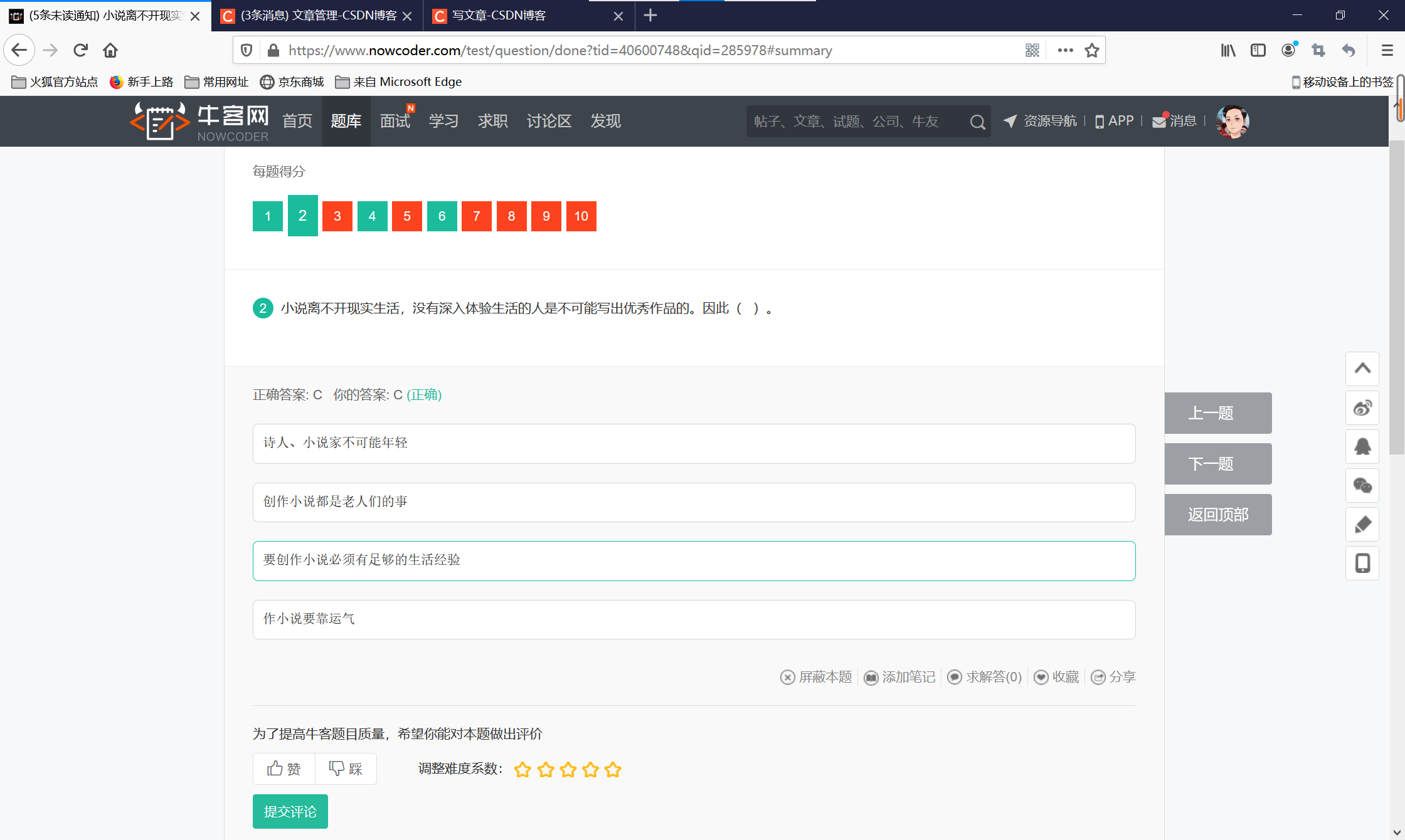Toggle the 踩 thumbs-down rating

point(346,769)
